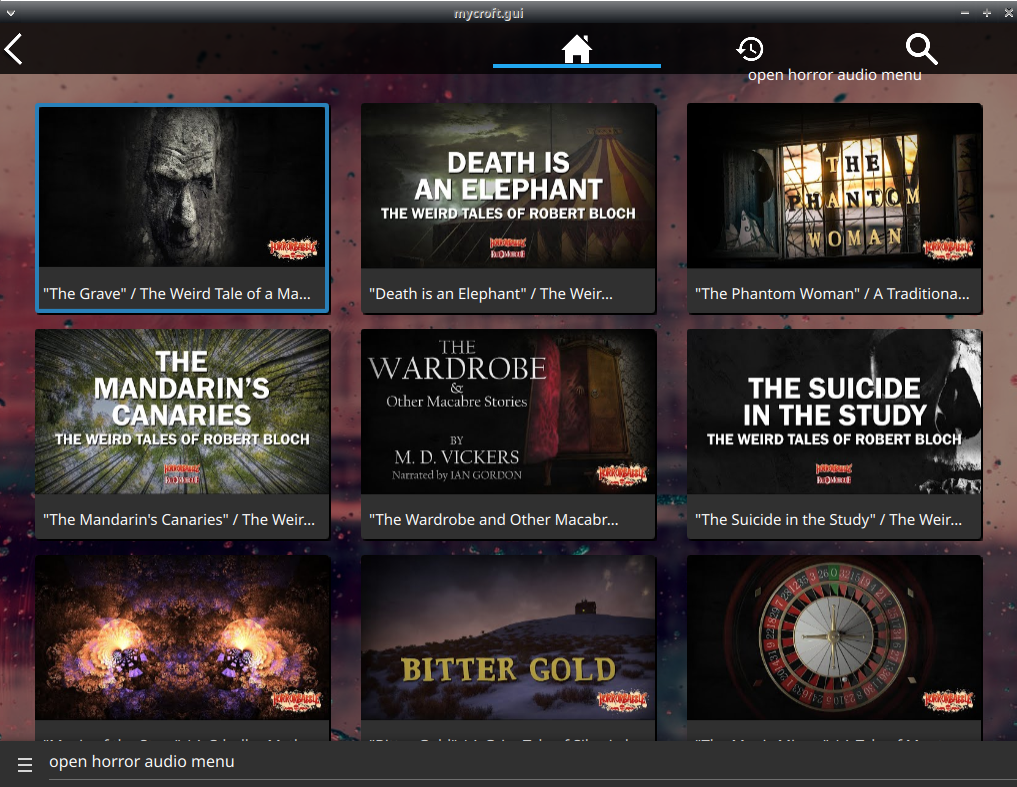Viewport: 1017px width, 787px height.
Task: Click caption "The Wardrobe and Other Macabr..."
Action: pyautogui.click(x=494, y=520)
